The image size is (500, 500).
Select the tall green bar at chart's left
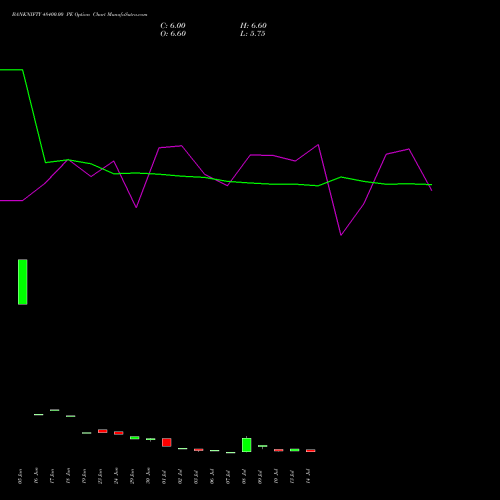pyautogui.click(x=23, y=282)
